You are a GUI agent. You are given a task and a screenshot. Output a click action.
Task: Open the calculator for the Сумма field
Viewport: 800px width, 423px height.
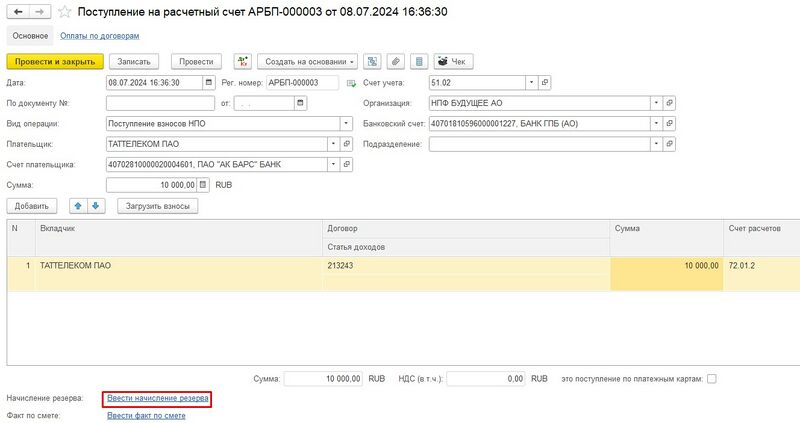(203, 185)
